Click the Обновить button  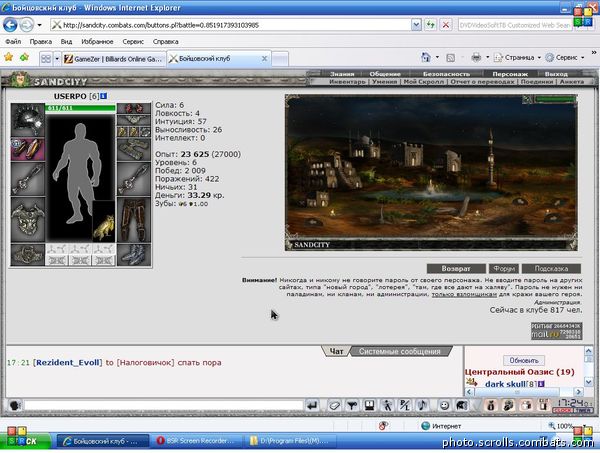524,360
